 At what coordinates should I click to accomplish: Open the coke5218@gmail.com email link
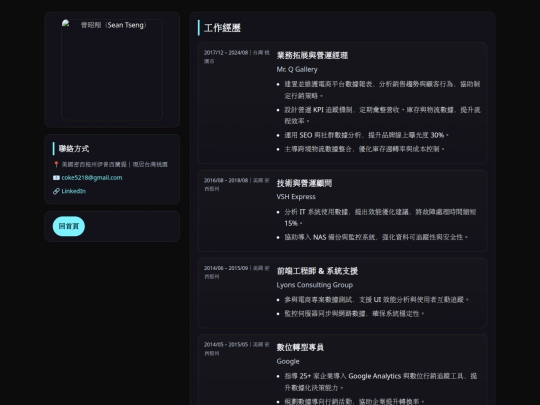point(92,178)
